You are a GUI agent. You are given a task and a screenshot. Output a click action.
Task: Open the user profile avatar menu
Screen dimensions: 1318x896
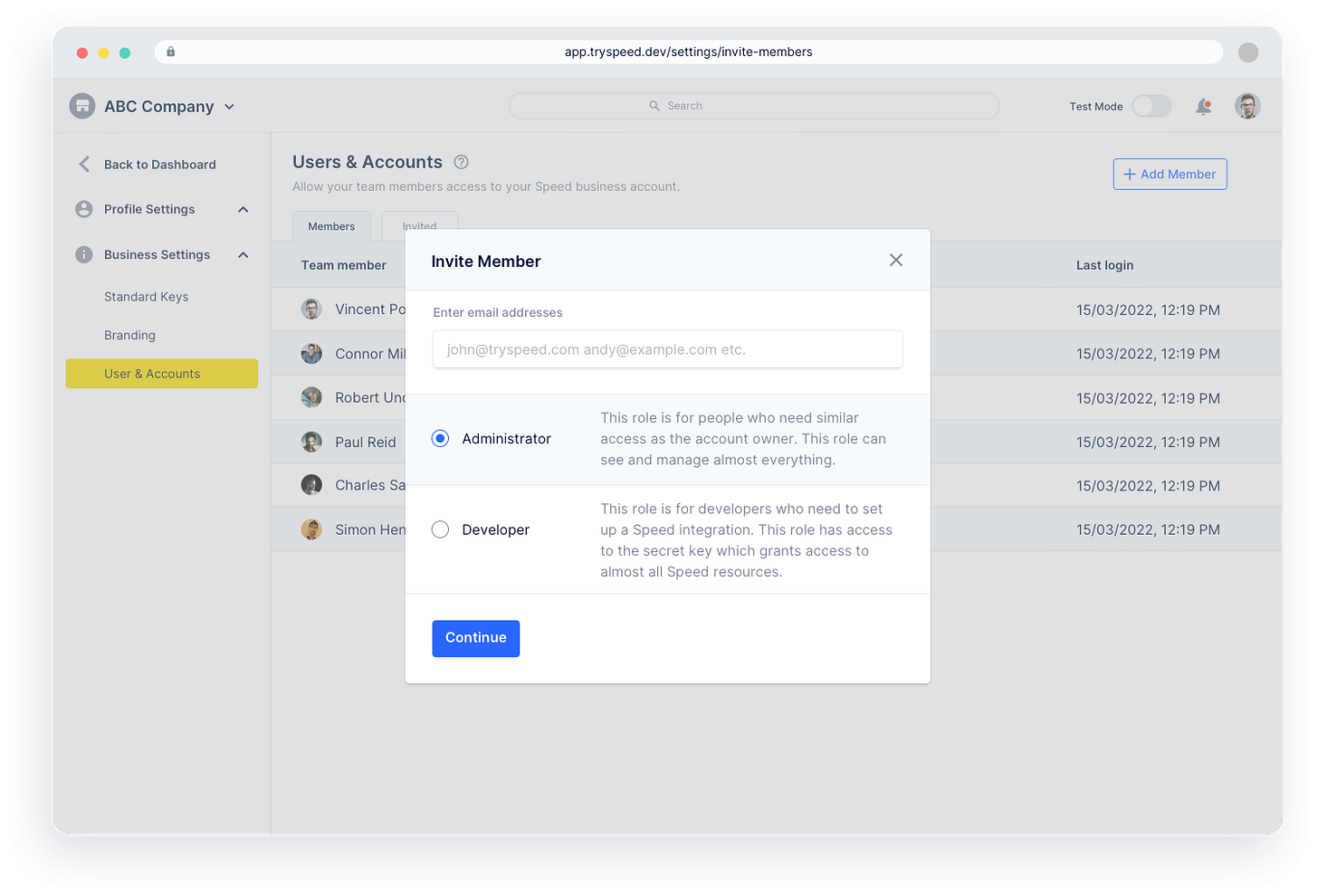pos(1247,106)
